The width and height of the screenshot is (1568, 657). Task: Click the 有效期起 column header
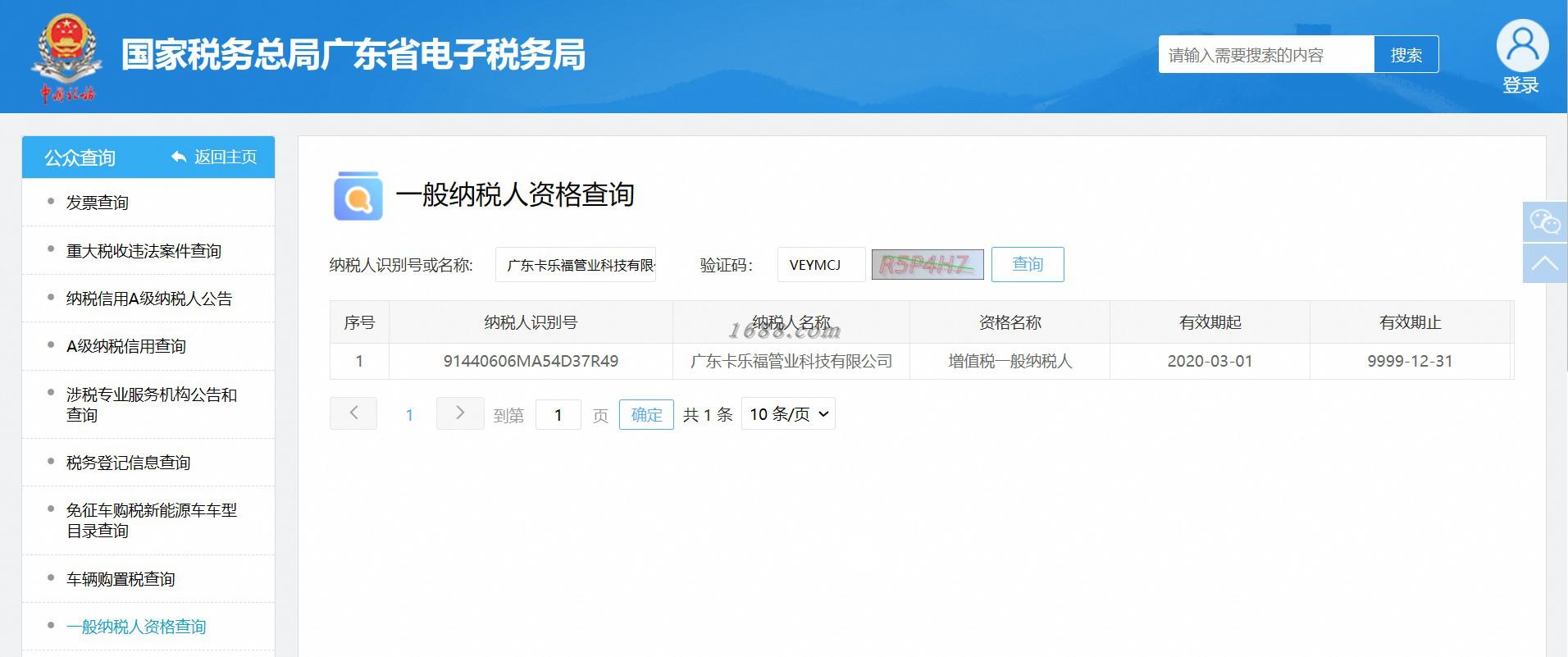[x=1210, y=322]
